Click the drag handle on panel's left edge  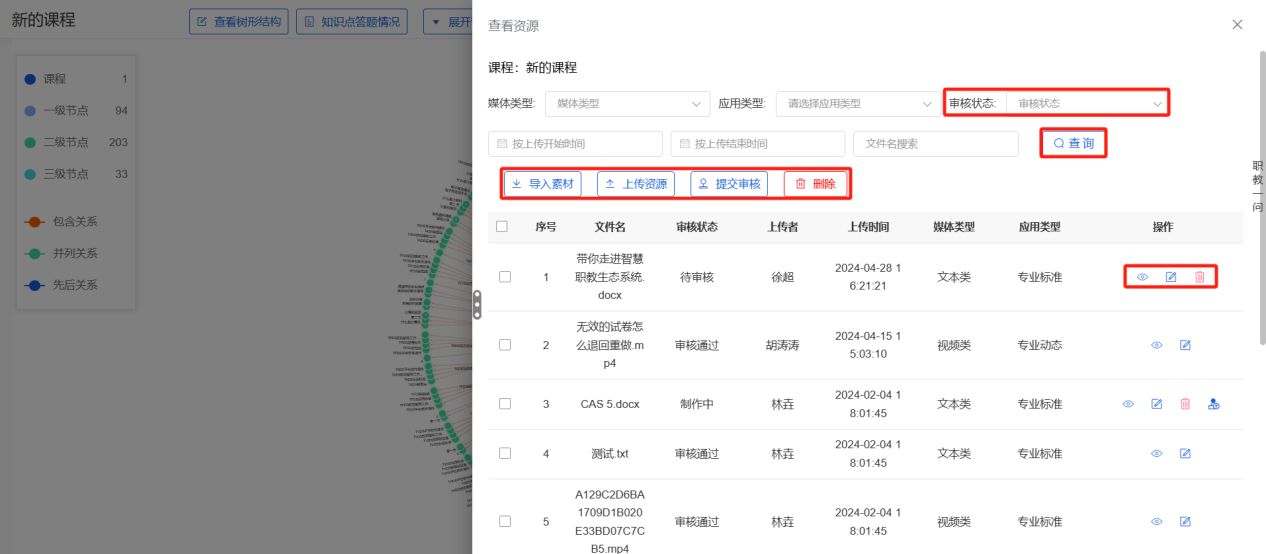(477, 304)
